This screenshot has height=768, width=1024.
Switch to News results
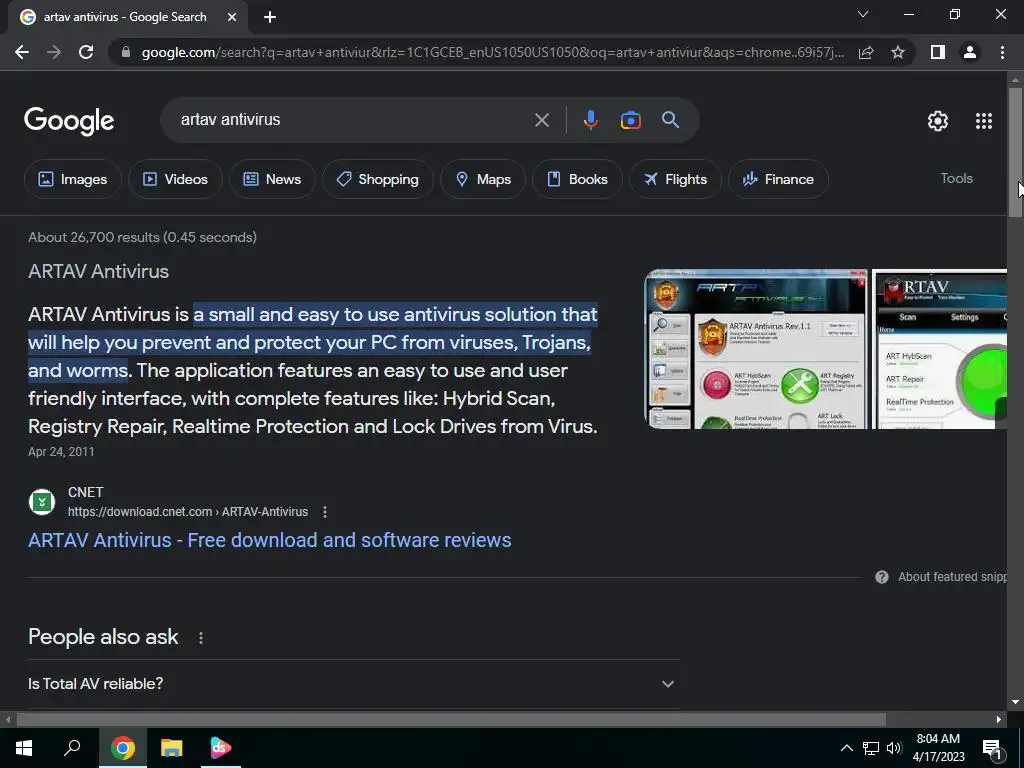tap(272, 179)
